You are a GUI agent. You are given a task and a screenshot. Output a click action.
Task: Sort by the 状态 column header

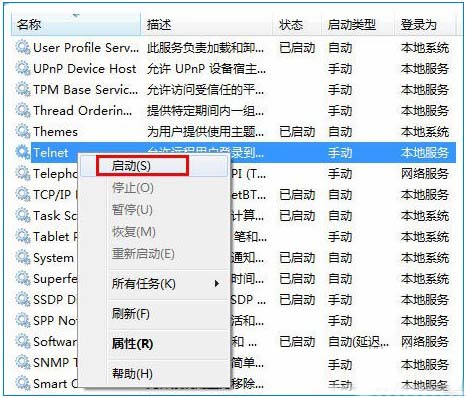tap(297, 24)
